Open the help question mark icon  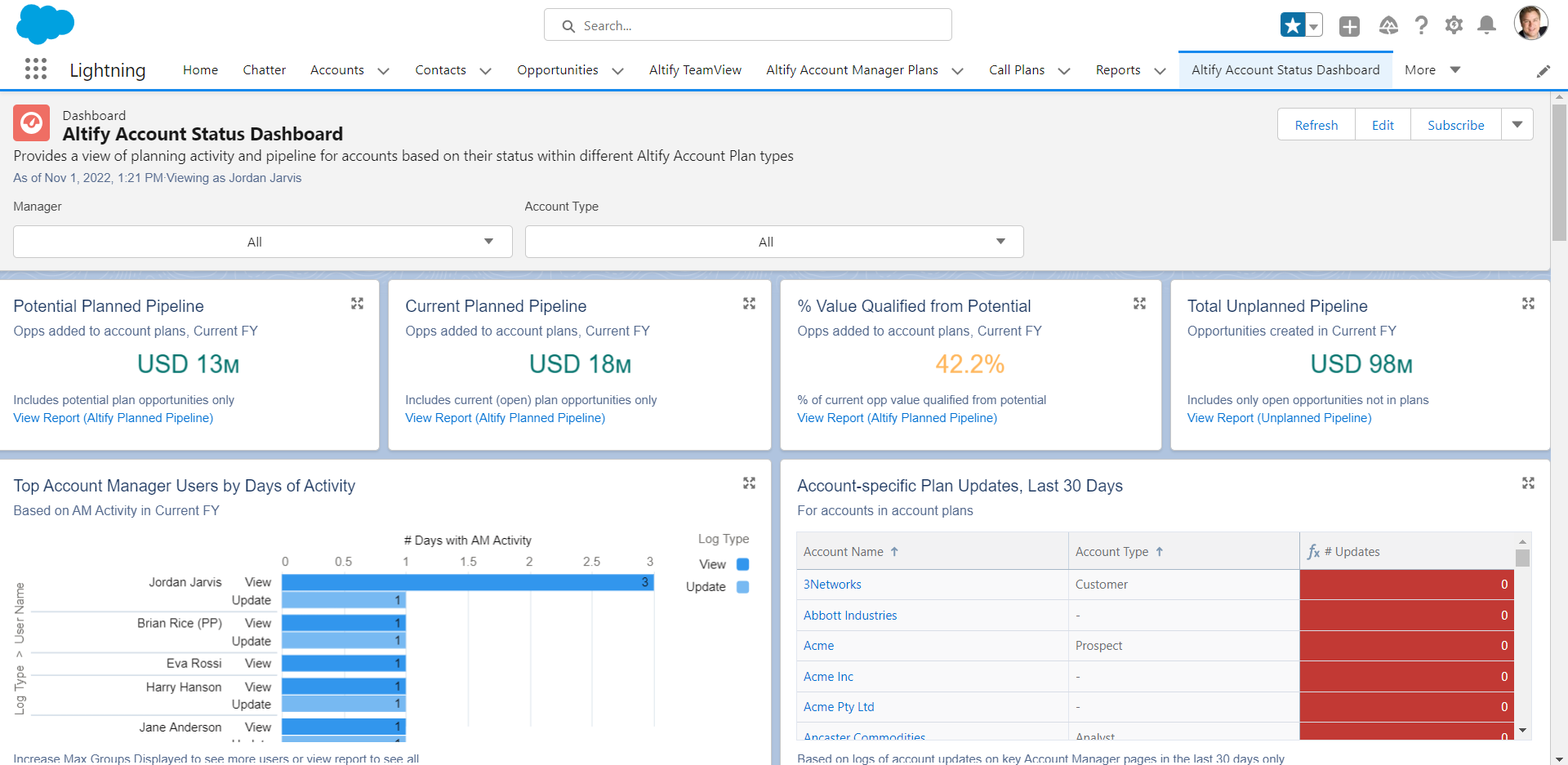tap(1421, 25)
